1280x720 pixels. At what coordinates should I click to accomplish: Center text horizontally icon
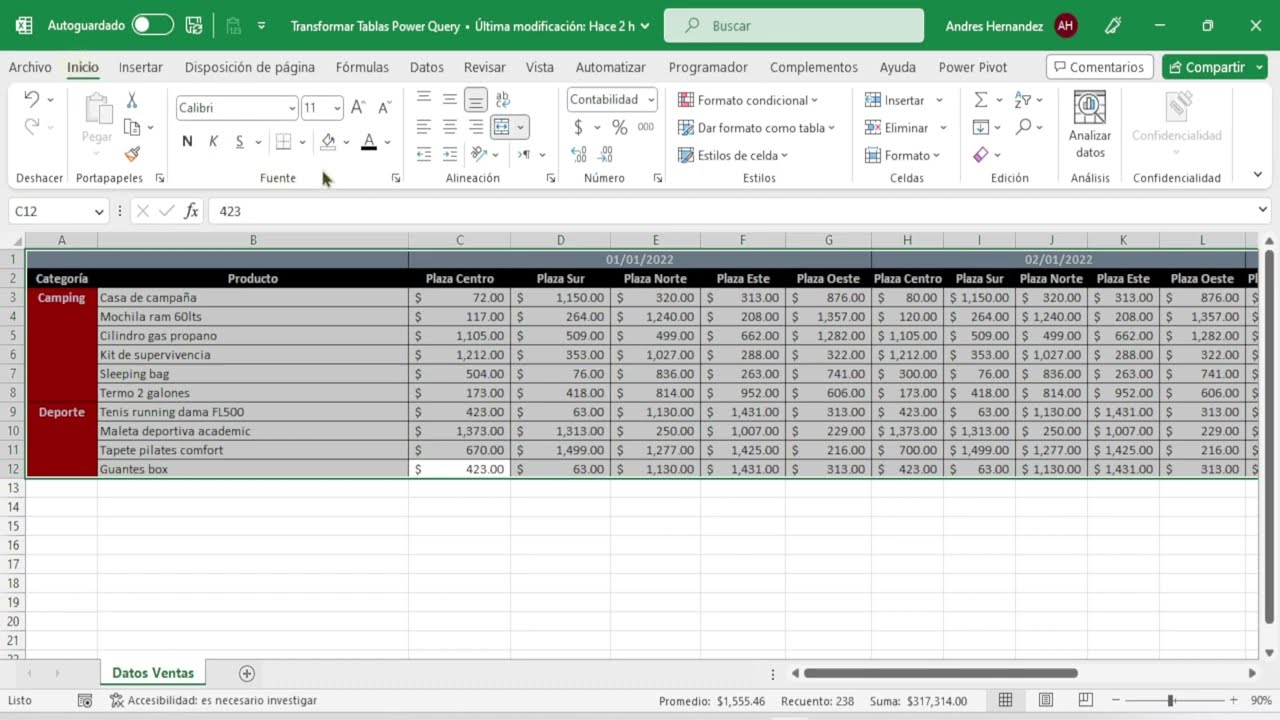(450, 127)
